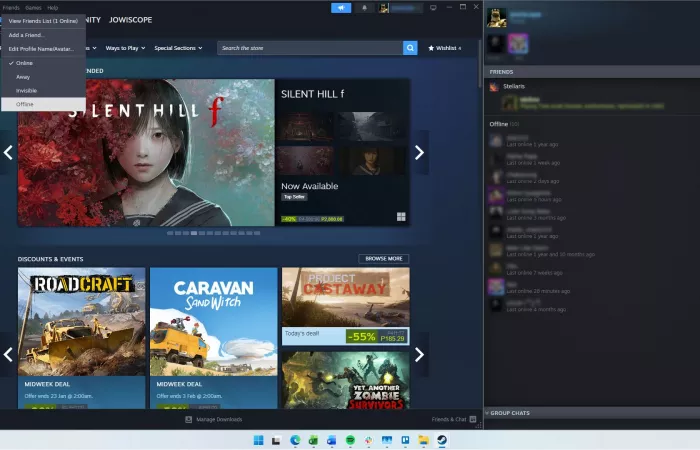Click the search magnifier button
Viewport: 700px width, 450px height.
410,48
